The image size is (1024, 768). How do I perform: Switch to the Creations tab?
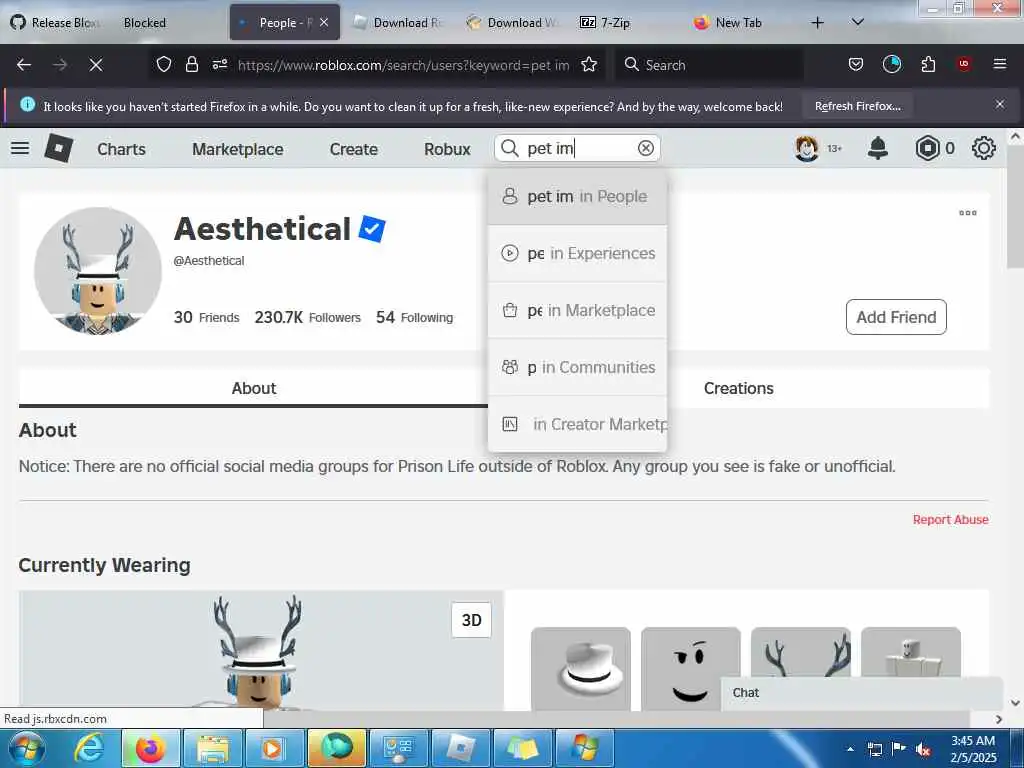click(739, 388)
